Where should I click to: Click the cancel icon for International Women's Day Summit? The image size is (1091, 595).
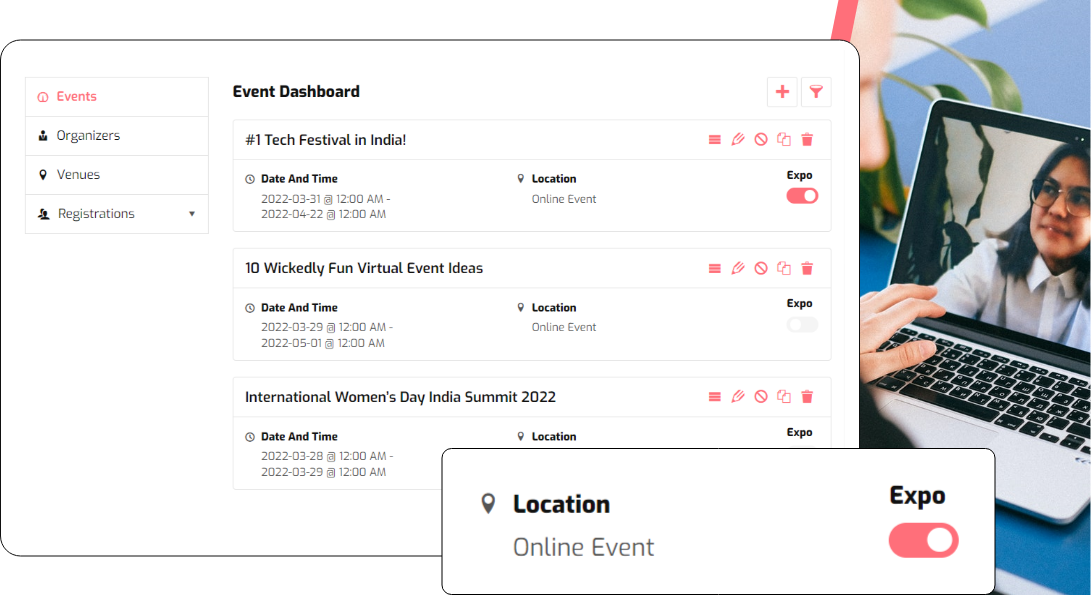760,396
